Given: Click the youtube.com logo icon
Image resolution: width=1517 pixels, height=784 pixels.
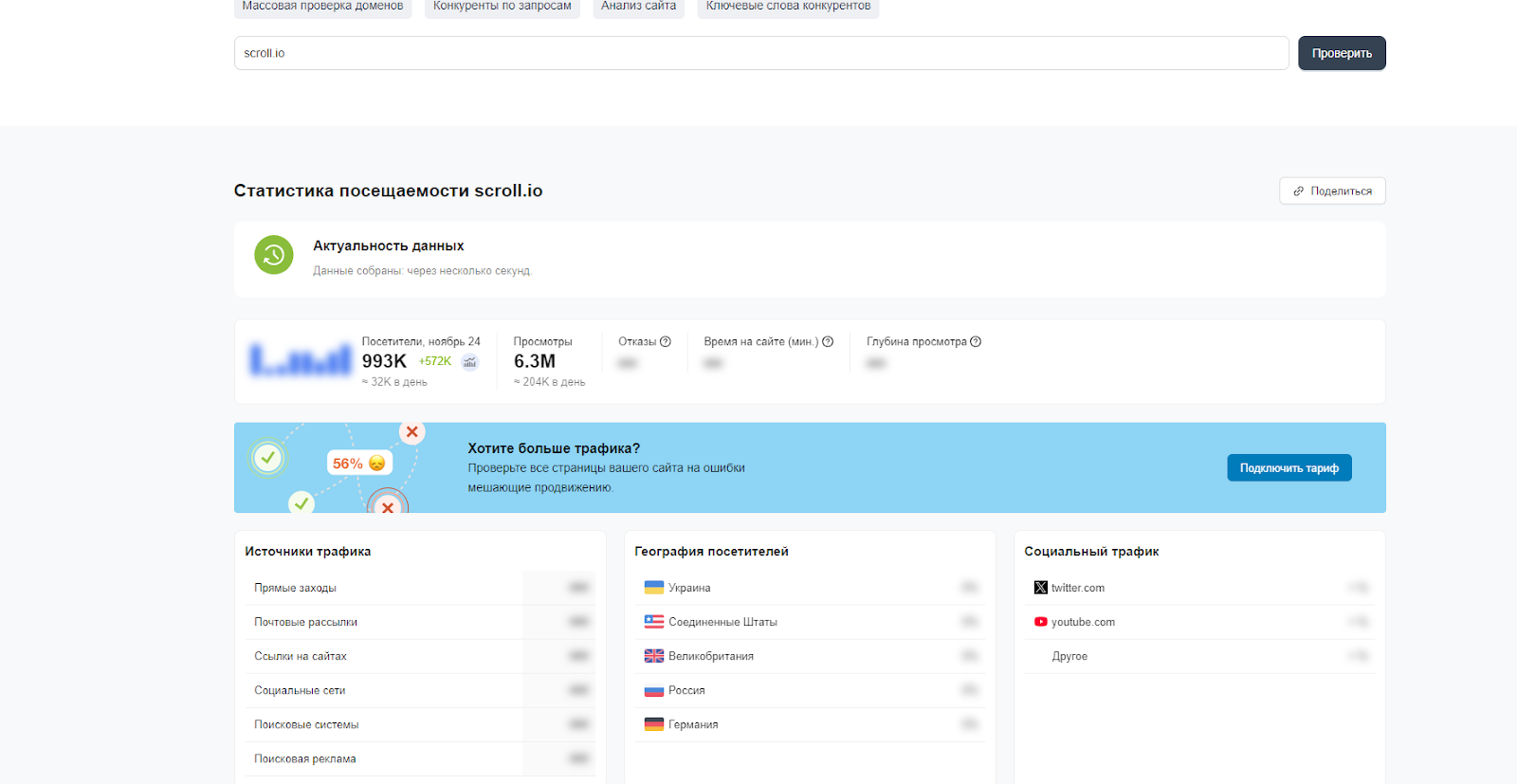Looking at the screenshot, I should tap(1041, 622).
